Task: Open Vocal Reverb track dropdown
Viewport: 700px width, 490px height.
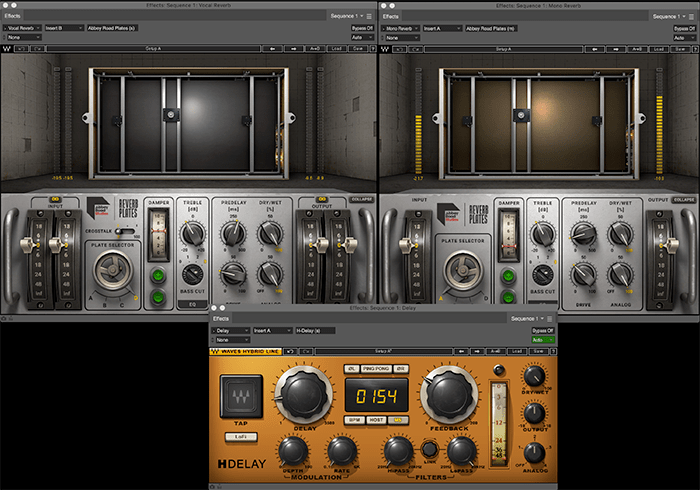Action: coord(22,28)
